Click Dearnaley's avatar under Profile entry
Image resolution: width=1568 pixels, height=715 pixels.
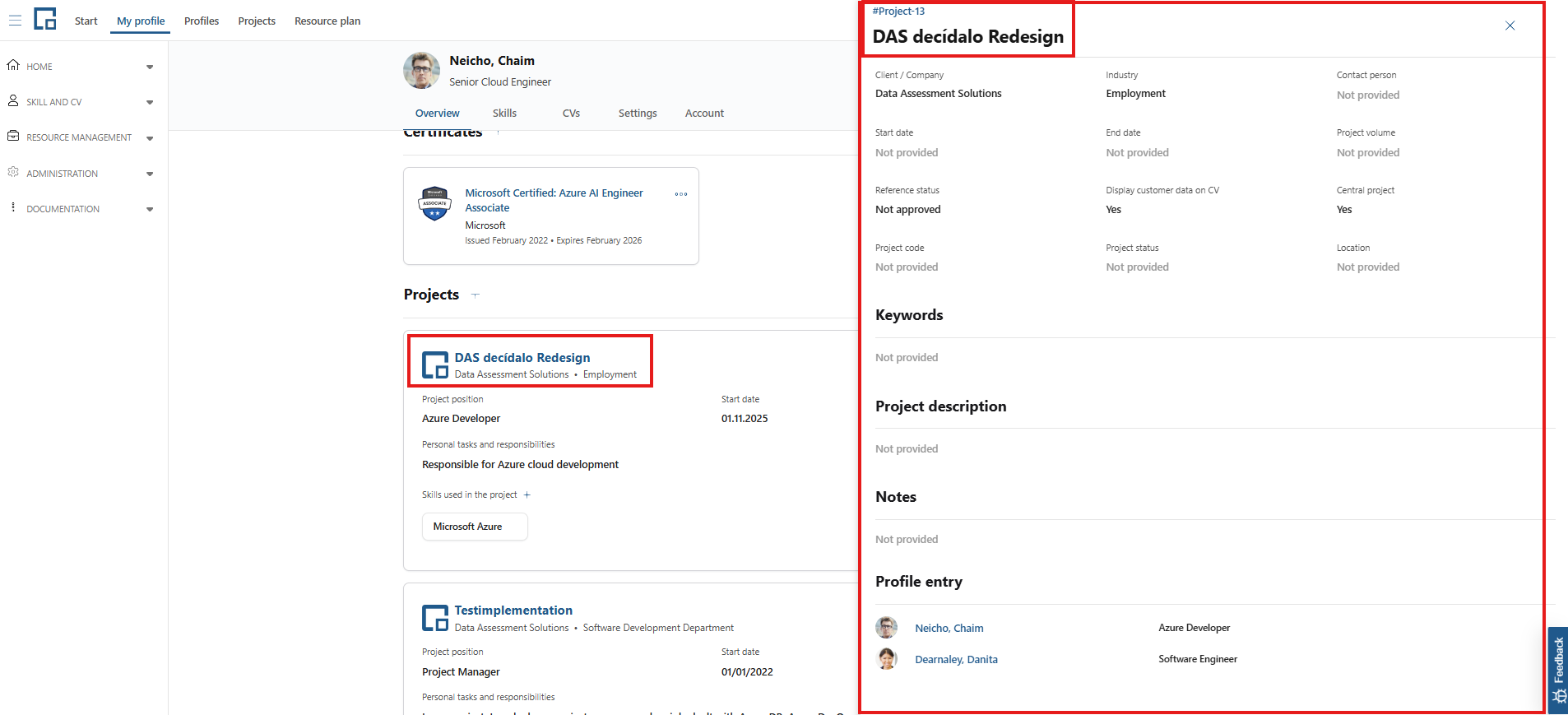887,658
